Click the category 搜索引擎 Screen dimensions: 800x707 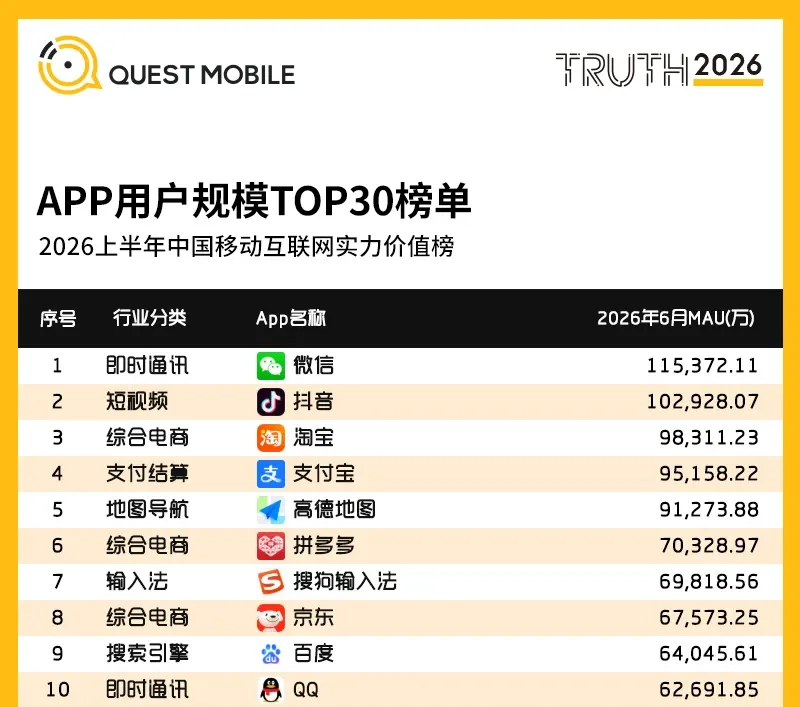147,653
